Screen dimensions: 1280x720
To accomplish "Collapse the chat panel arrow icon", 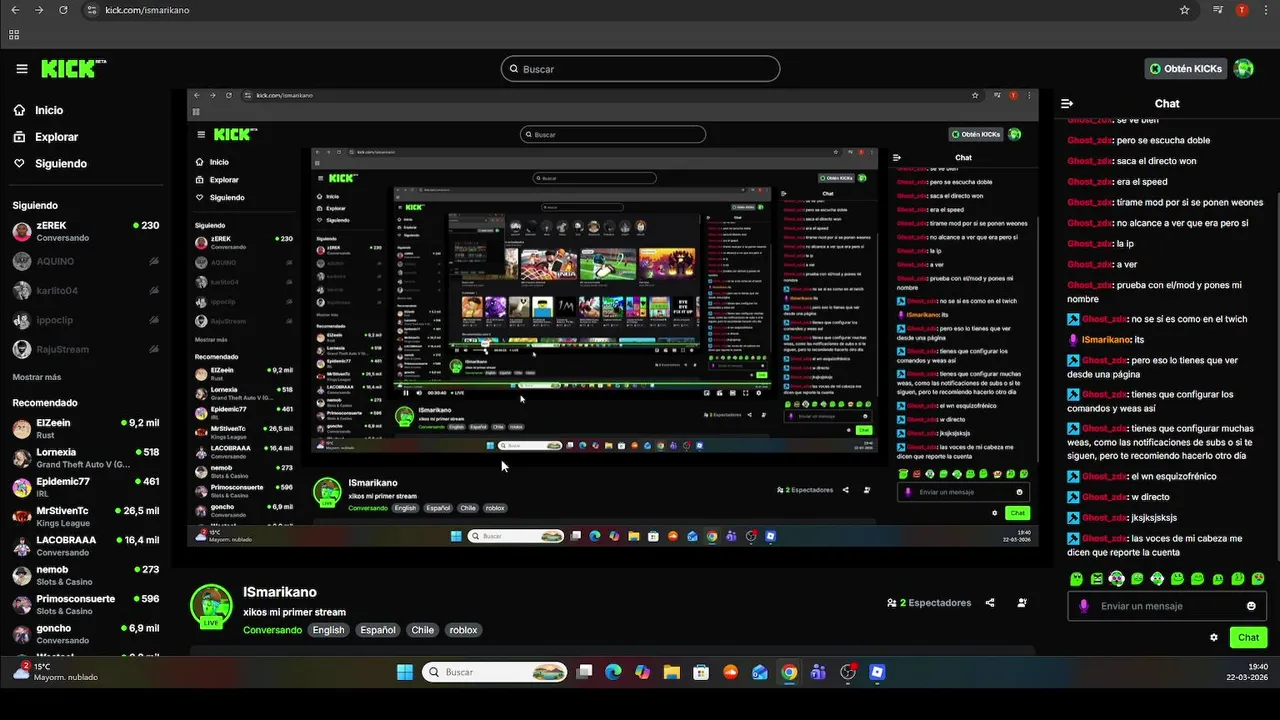I will (1067, 103).
